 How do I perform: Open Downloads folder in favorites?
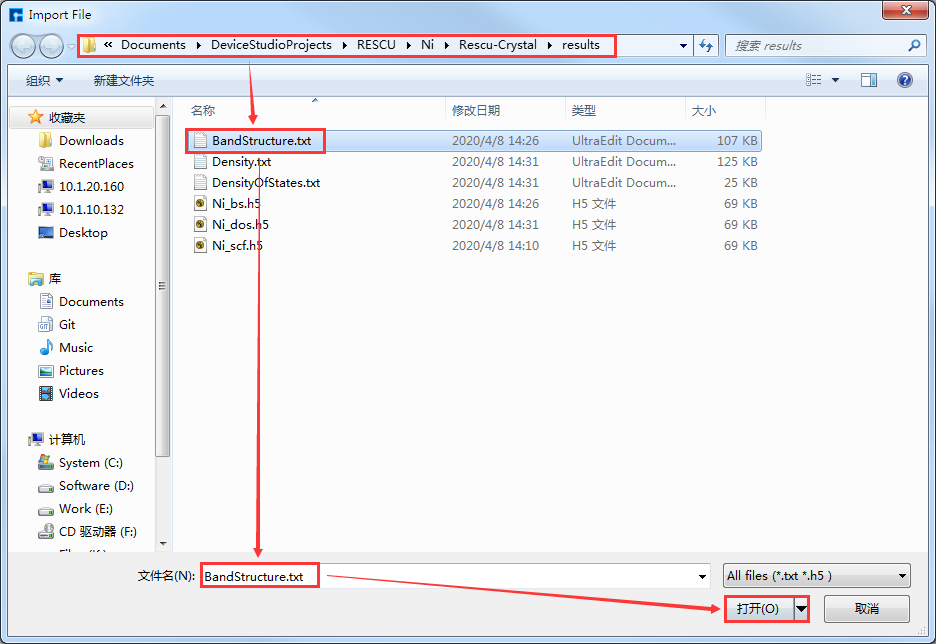coord(91,141)
